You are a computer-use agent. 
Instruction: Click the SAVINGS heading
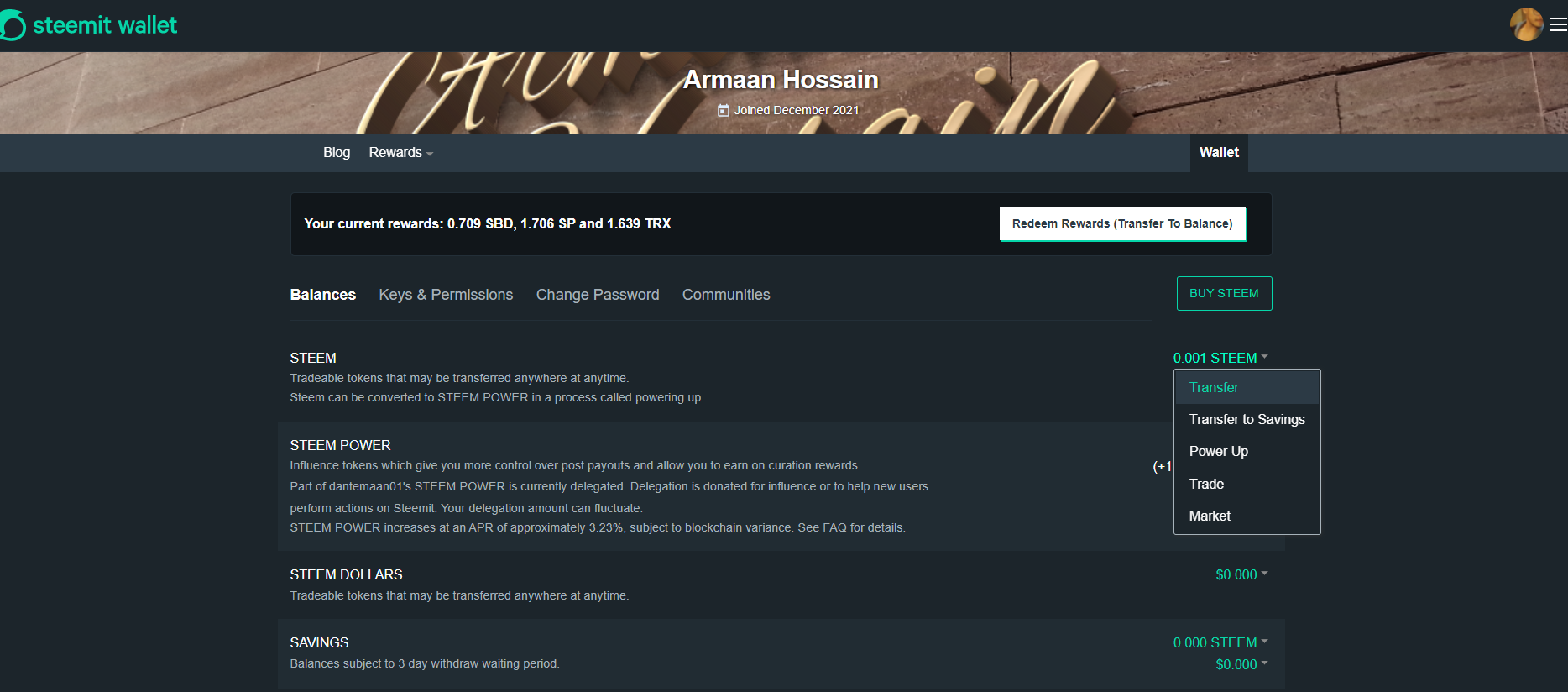(x=319, y=643)
